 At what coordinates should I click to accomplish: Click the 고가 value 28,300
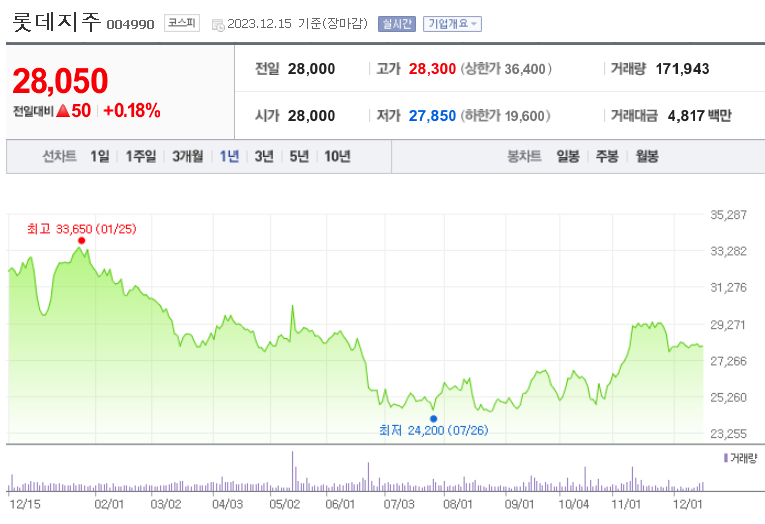point(432,69)
